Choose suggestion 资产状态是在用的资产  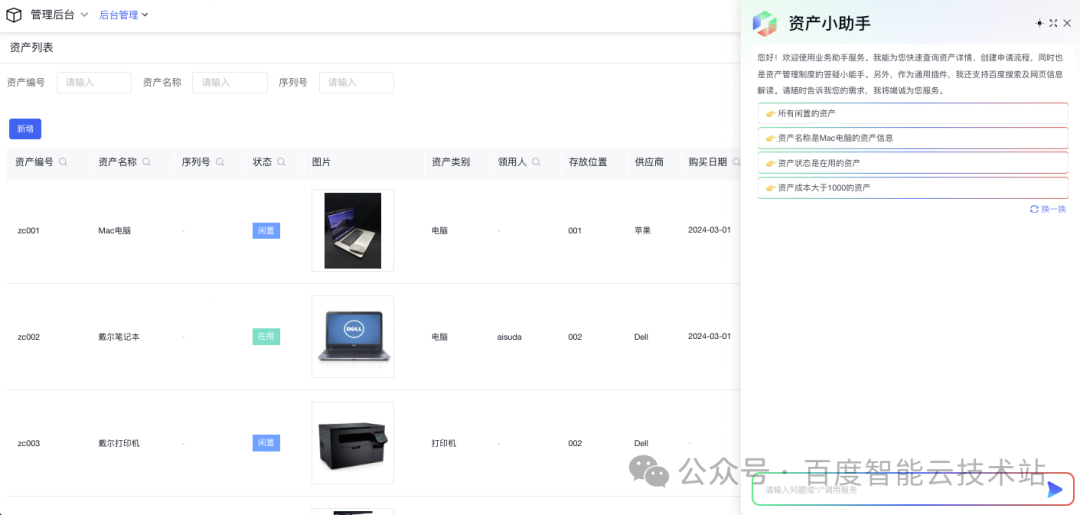pyautogui.click(x=913, y=162)
